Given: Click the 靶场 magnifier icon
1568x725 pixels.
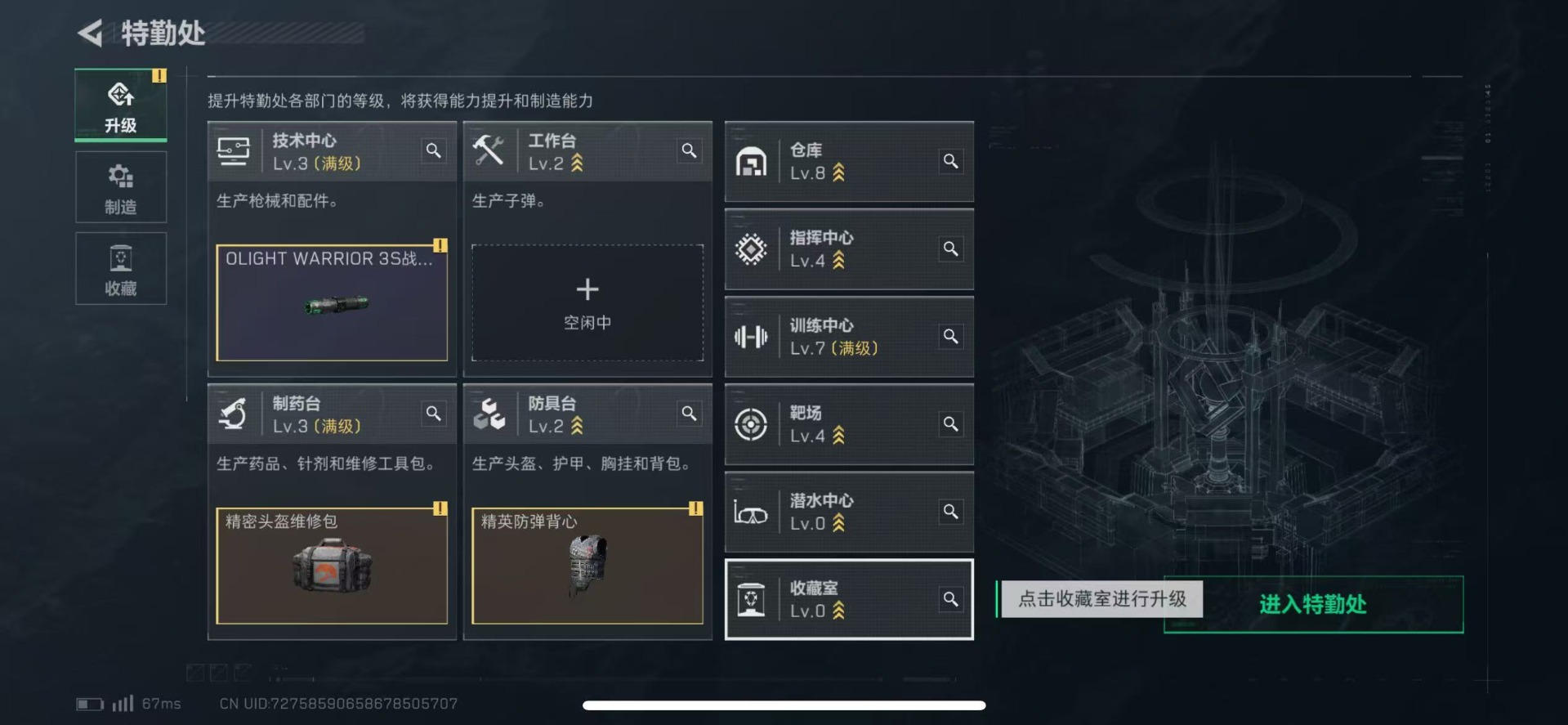Looking at the screenshot, I should [951, 423].
